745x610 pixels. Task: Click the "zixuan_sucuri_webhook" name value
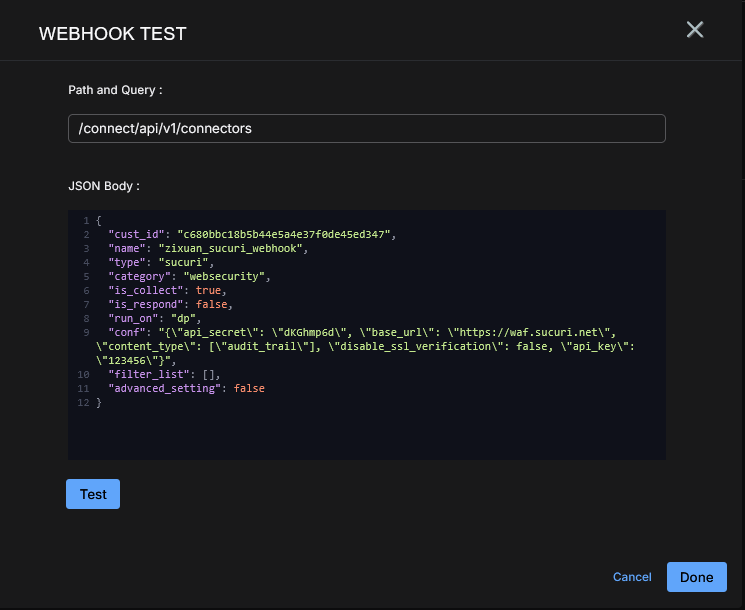pos(230,248)
